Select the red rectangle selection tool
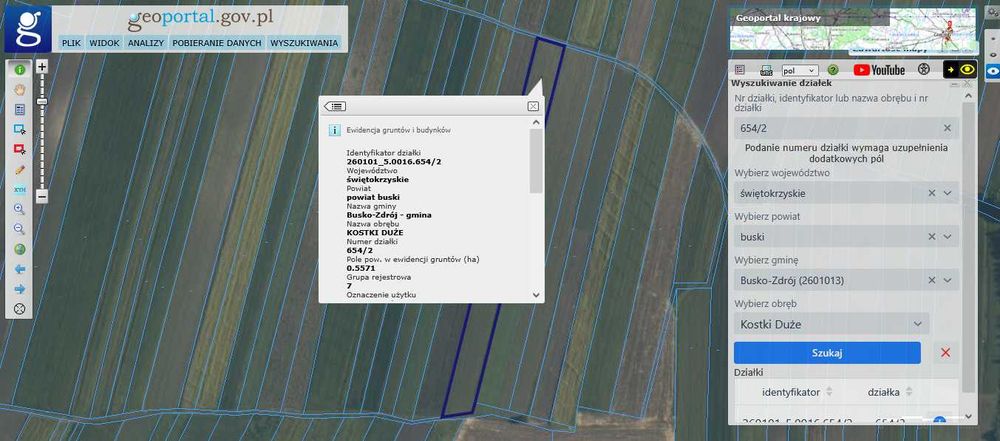The height and width of the screenshot is (441, 1000). coord(20,149)
